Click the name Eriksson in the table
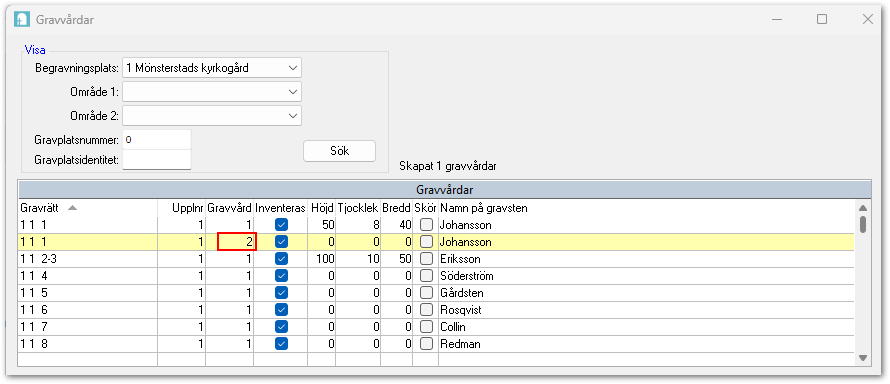Screen dimensions: 890x384 (460, 259)
